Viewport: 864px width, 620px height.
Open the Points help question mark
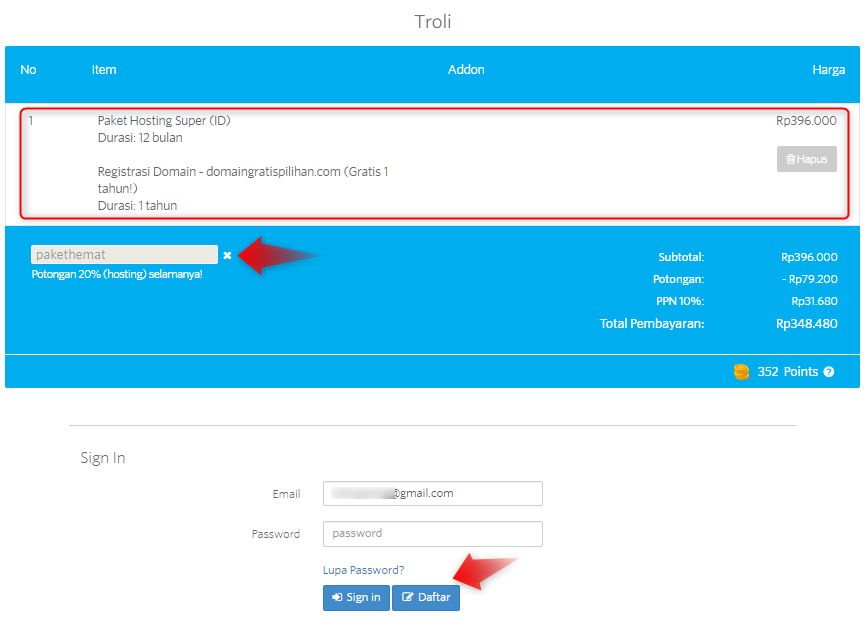[828, 372]
